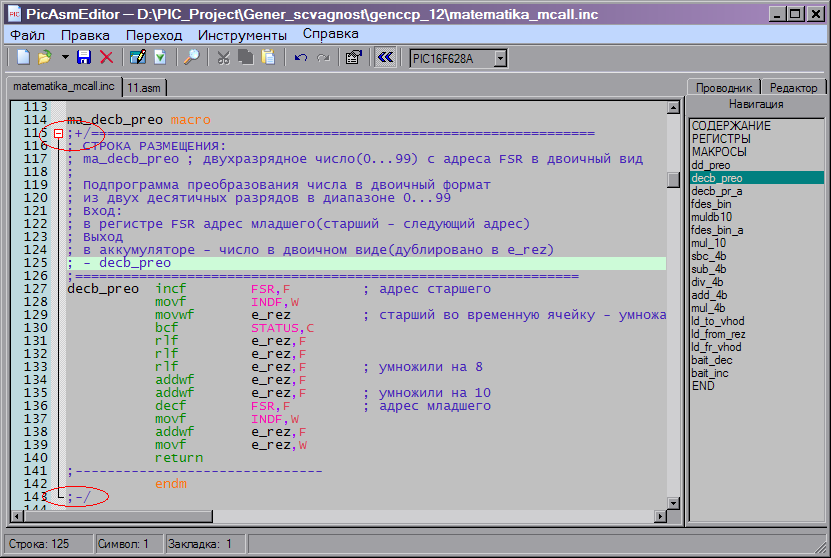The width and height of the screenshot is (831, 558).
Task: Select mul_4b in navigation list
Action: (x=756, y=307)
